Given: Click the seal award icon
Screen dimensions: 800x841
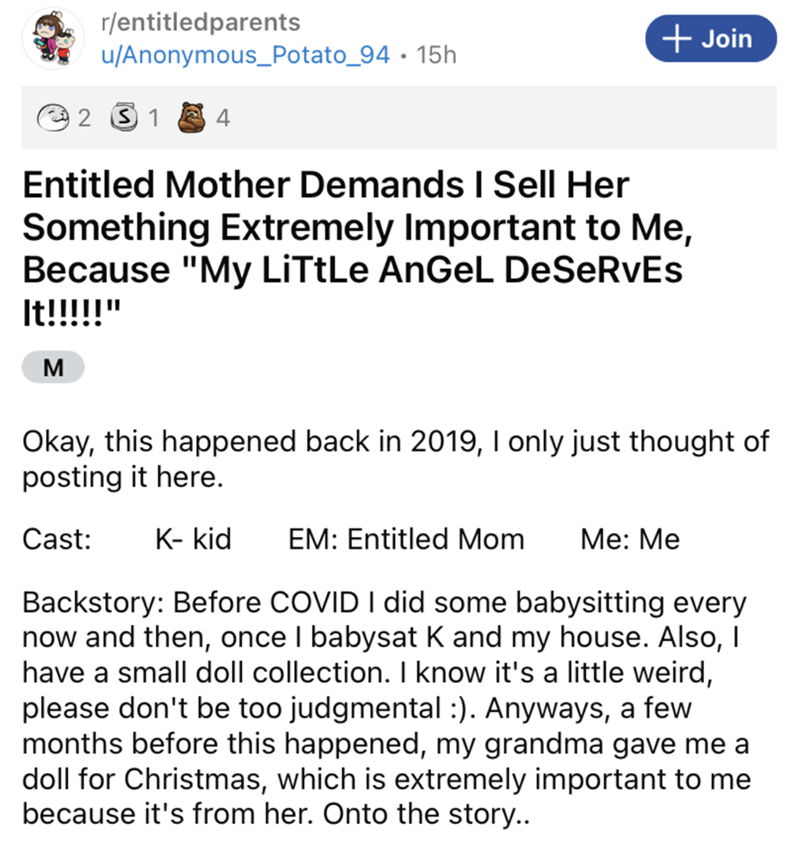Looking at the screenshot, I should click(53, 117).
